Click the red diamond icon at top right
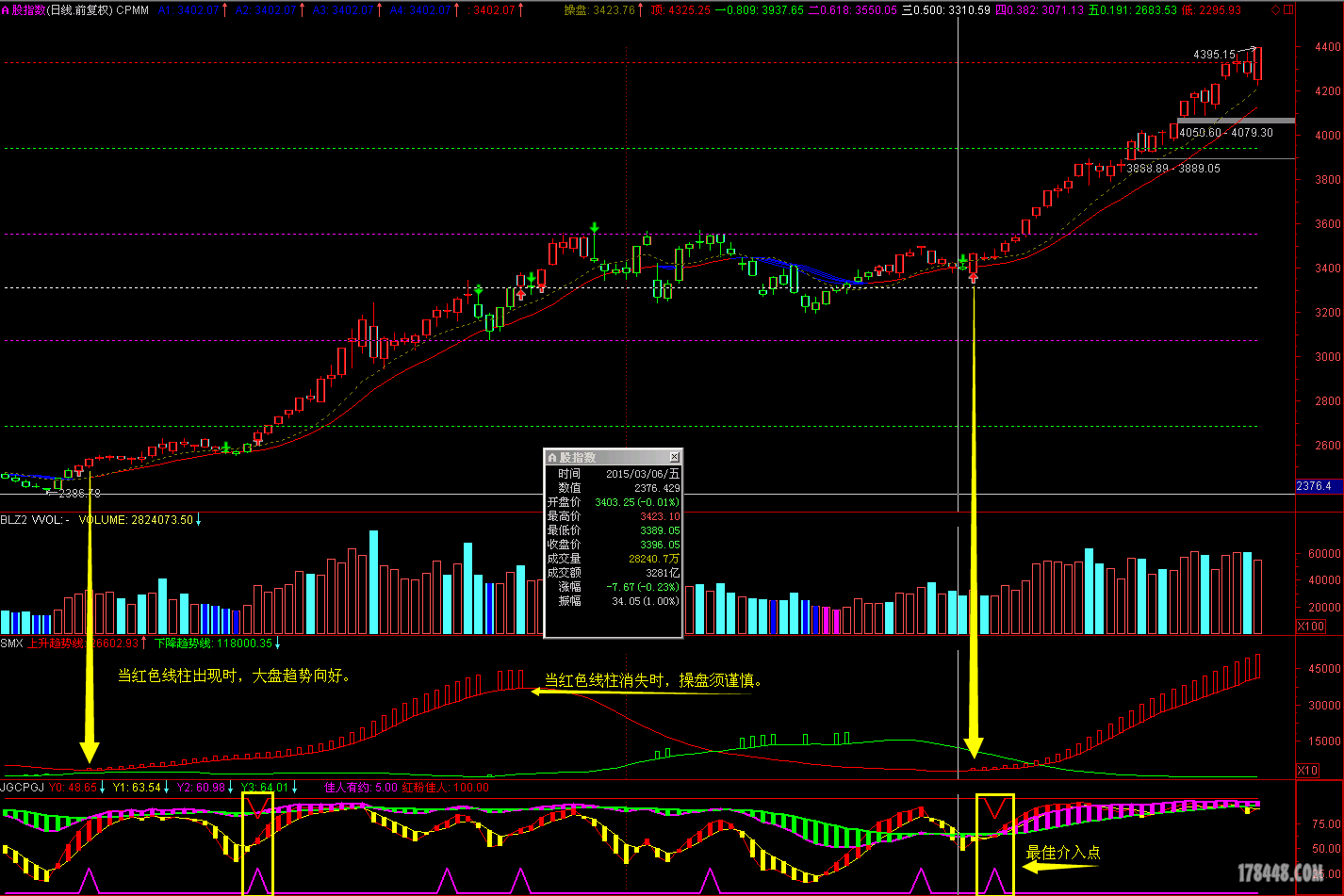The width and height of the screenshot is (1344, 896). (x=1275, y=9)
